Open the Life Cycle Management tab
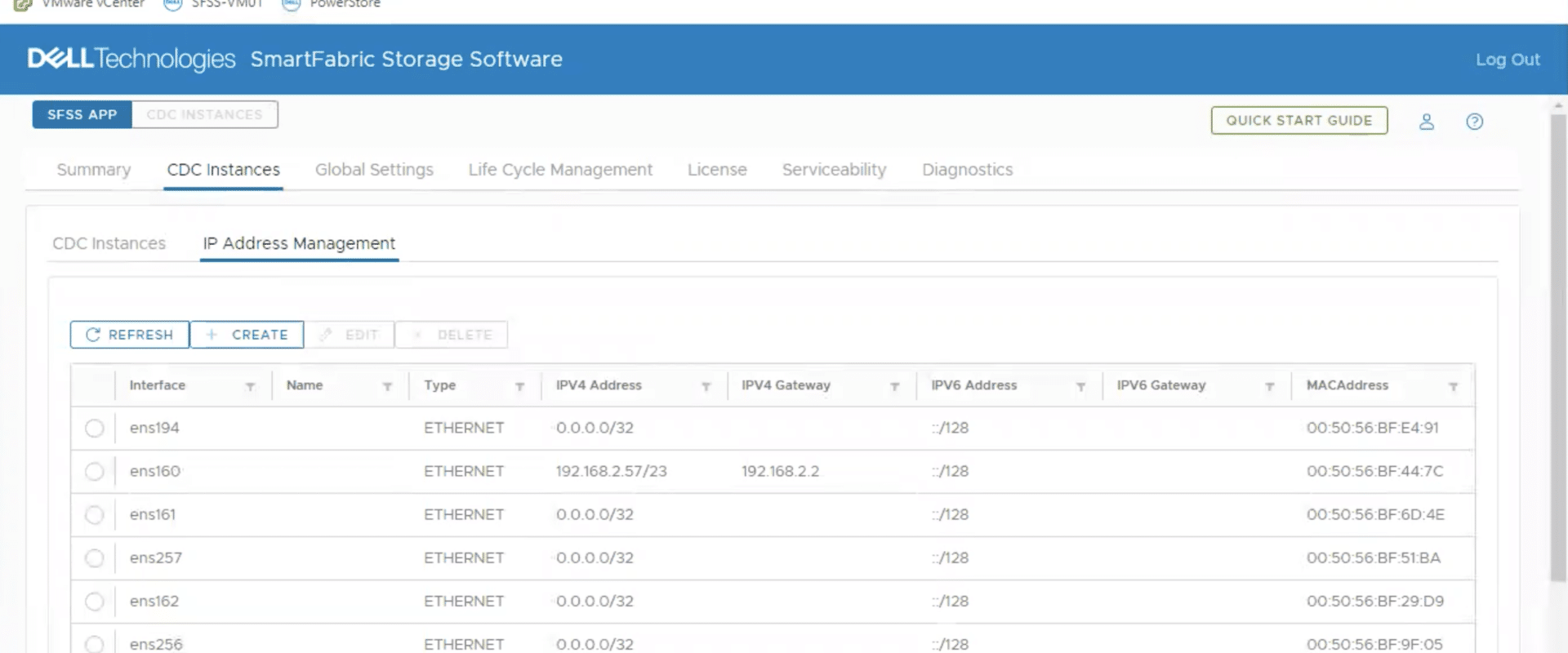Viewport: 1568px width, 653px height. point(560,170)
